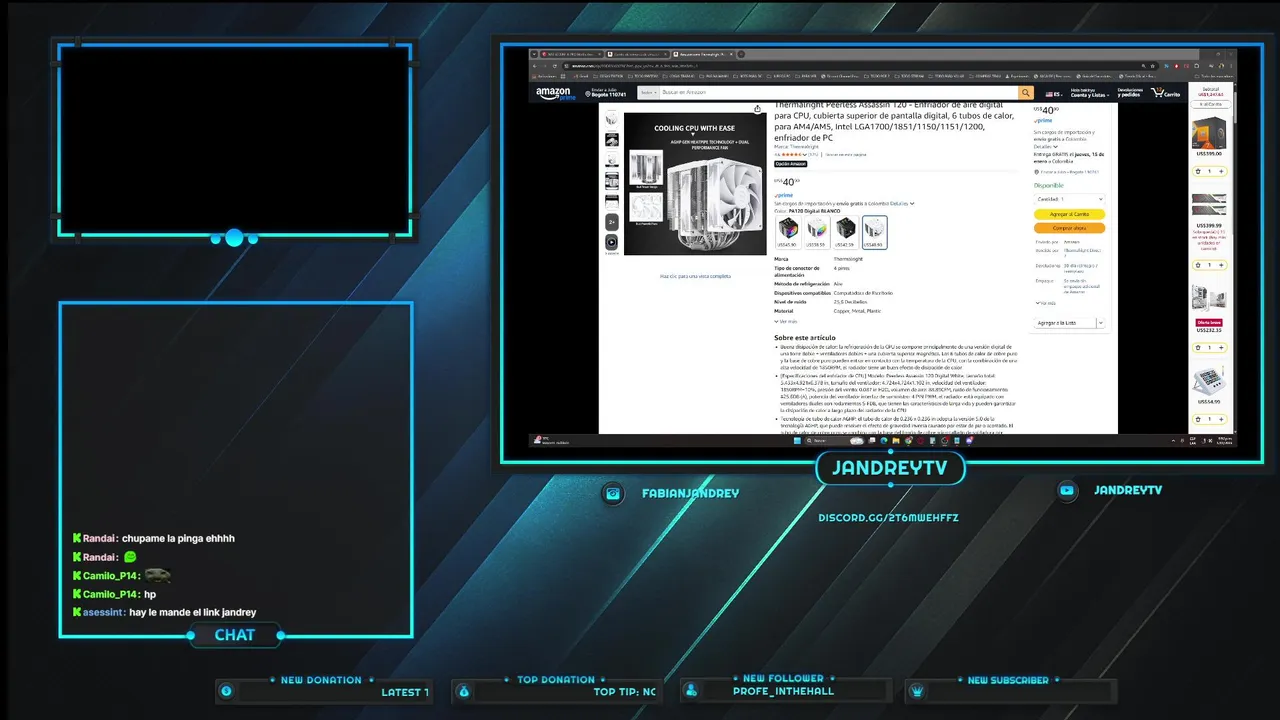The height and width of the screenshot is (720, 1280).
Task: Delete the US$599.00 item from cart sidebar
Action: point(1198,171)
